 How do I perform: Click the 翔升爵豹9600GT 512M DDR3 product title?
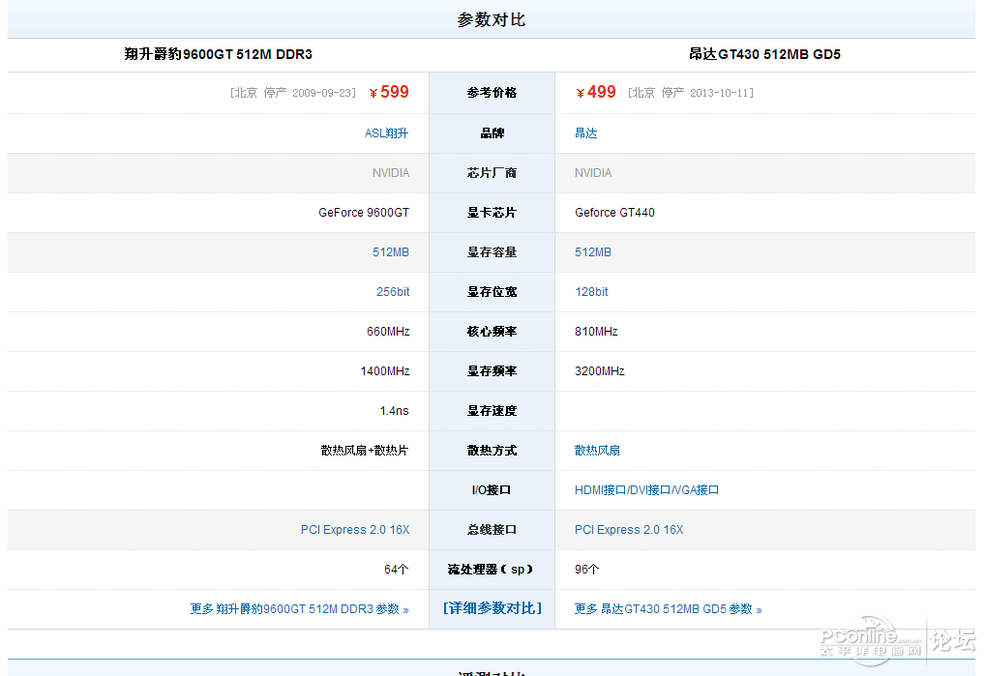click(x=218, y=54)
